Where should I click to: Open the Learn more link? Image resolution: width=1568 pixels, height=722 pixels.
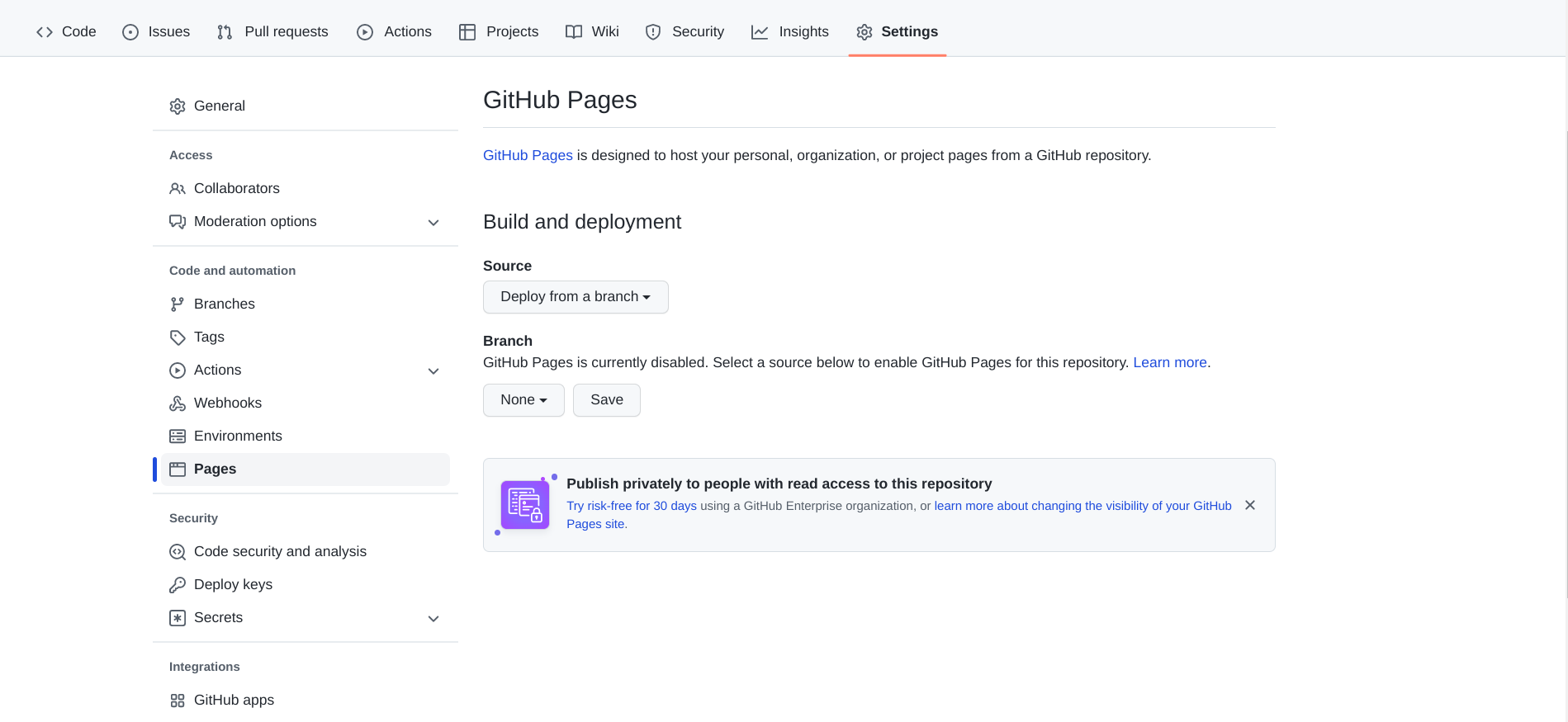[1170, 362]
